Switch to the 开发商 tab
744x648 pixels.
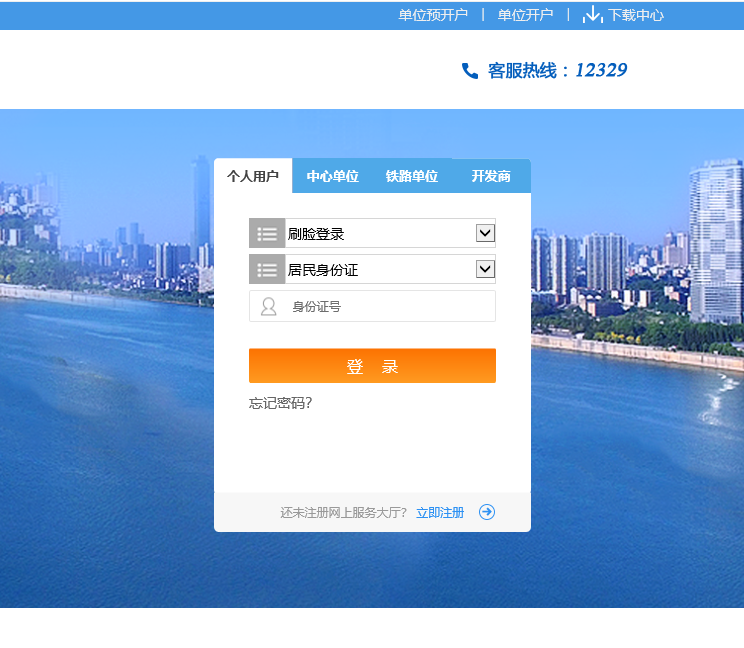491,176
